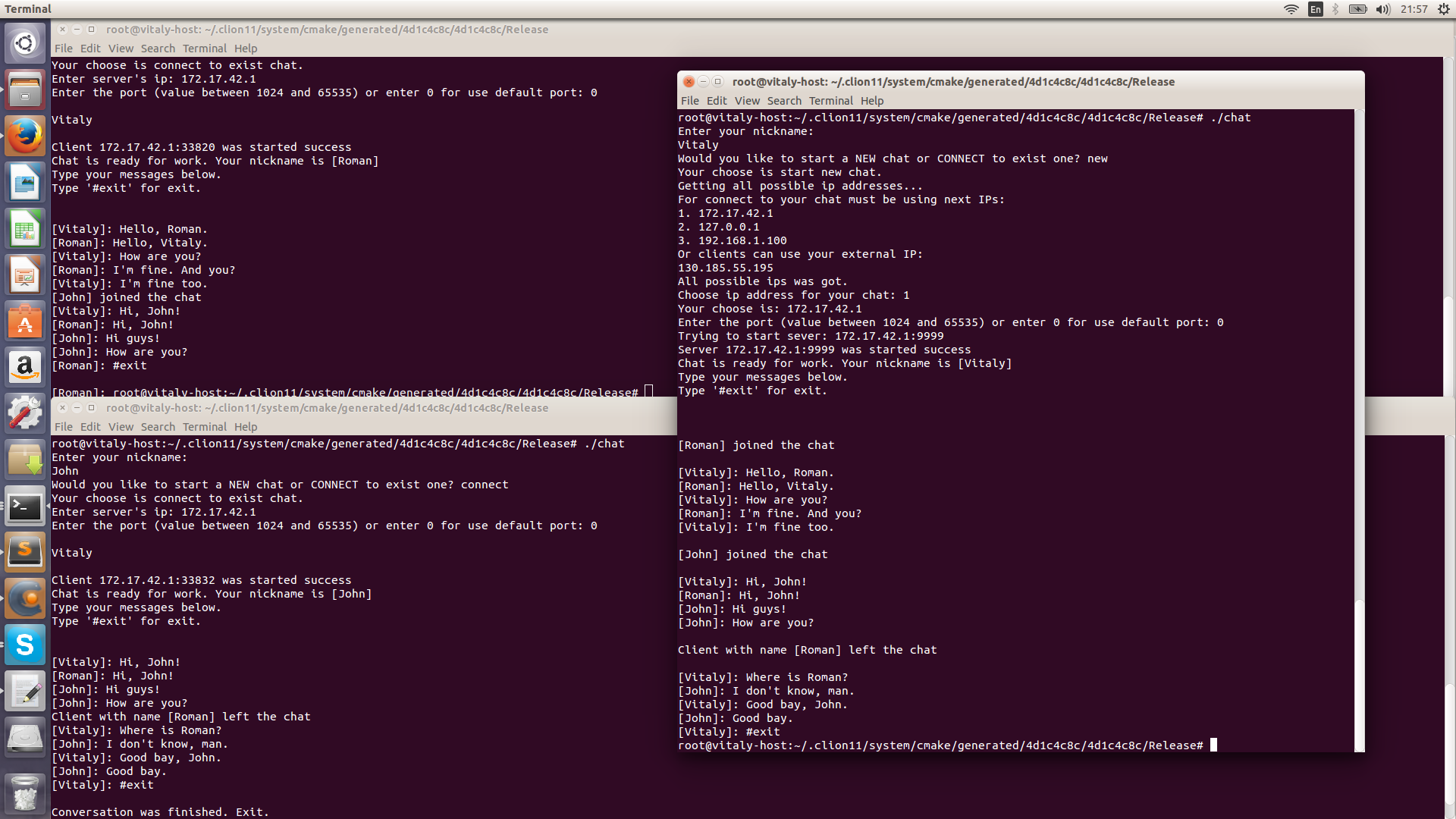Open Terminal menu in top-left terminal window

click(204, 49)
